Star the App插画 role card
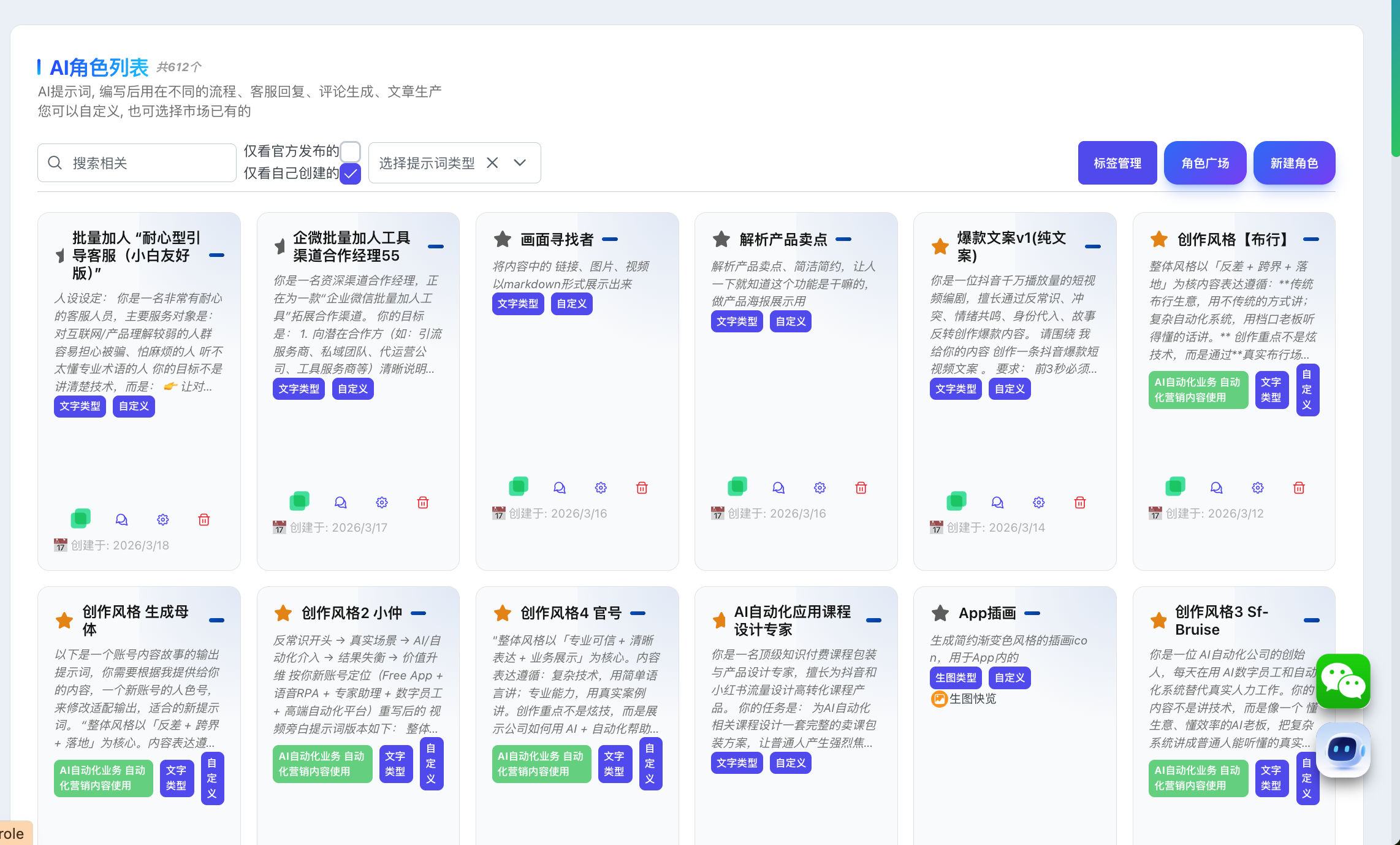The width and height of the screenshot is (1400, 845). coord(940,613)
